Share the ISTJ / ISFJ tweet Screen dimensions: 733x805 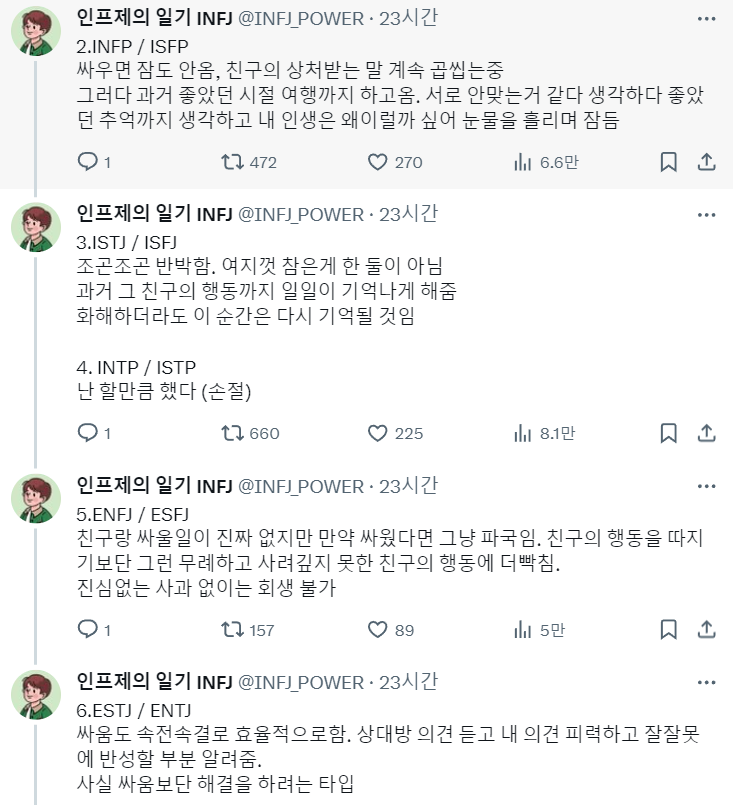(705, 433)
